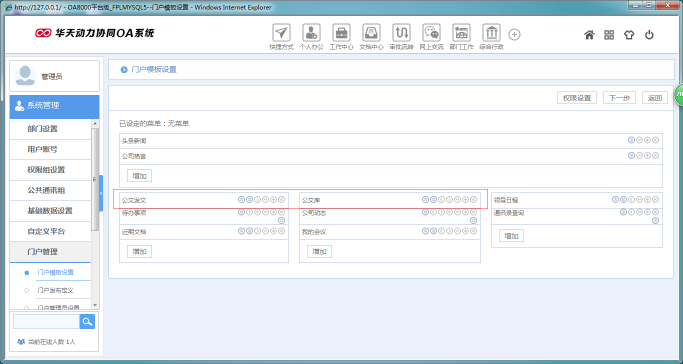
Task: Click the 下一步 button
Action: pos(619,98)
